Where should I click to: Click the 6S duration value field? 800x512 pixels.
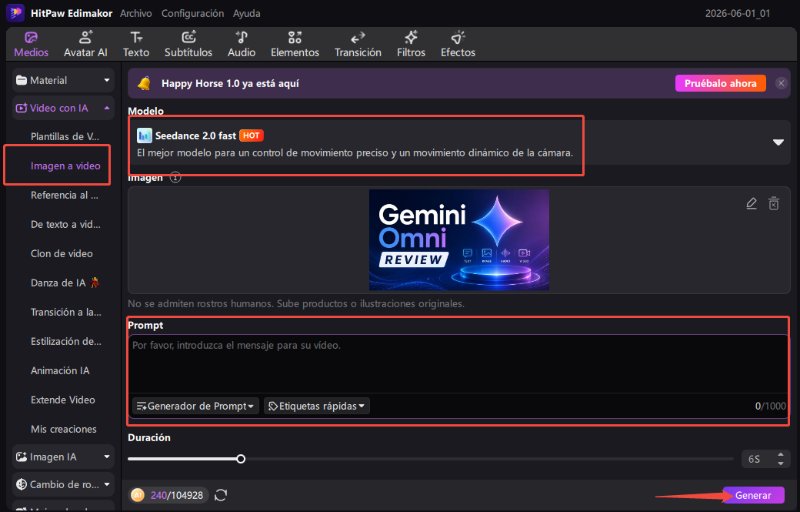point(756,459)
